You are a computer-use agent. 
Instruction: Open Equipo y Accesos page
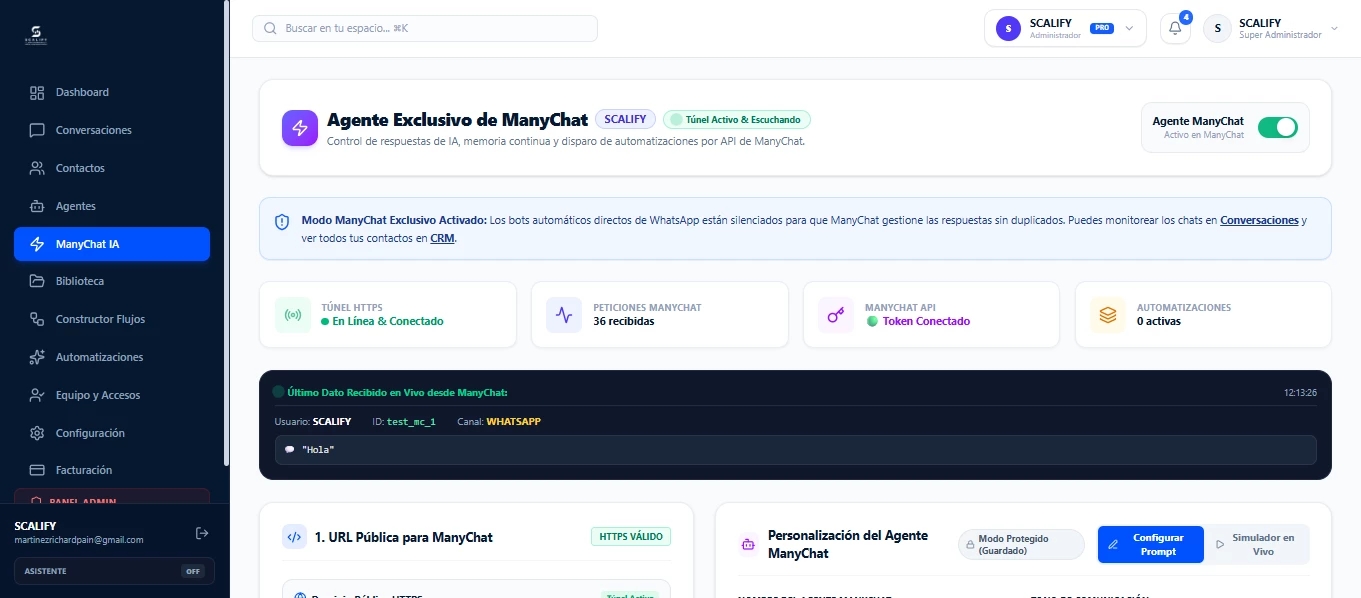pyautogui.click(x=112, y=395)
